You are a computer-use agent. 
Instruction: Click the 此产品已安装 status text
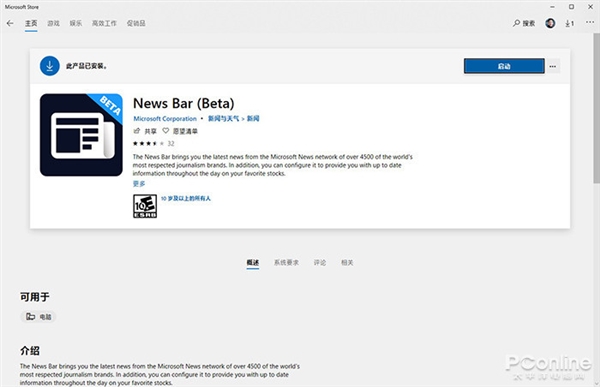(x=86, y=66)
